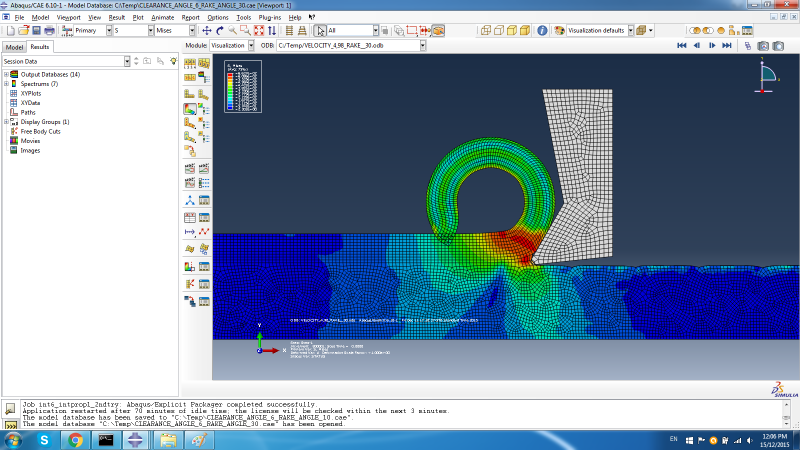Open a file with the folder icon
This screenshot has width=800, height=450.
point(23,31)
